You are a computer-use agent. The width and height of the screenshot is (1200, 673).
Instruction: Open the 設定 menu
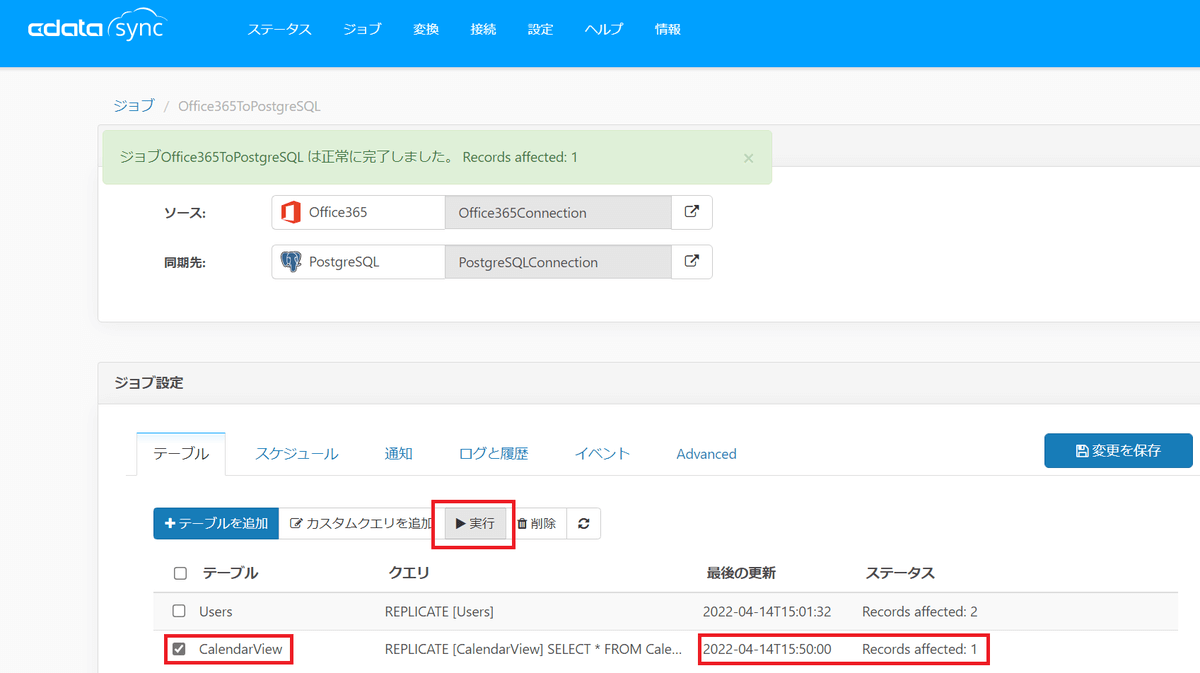(x=541, y=29)
